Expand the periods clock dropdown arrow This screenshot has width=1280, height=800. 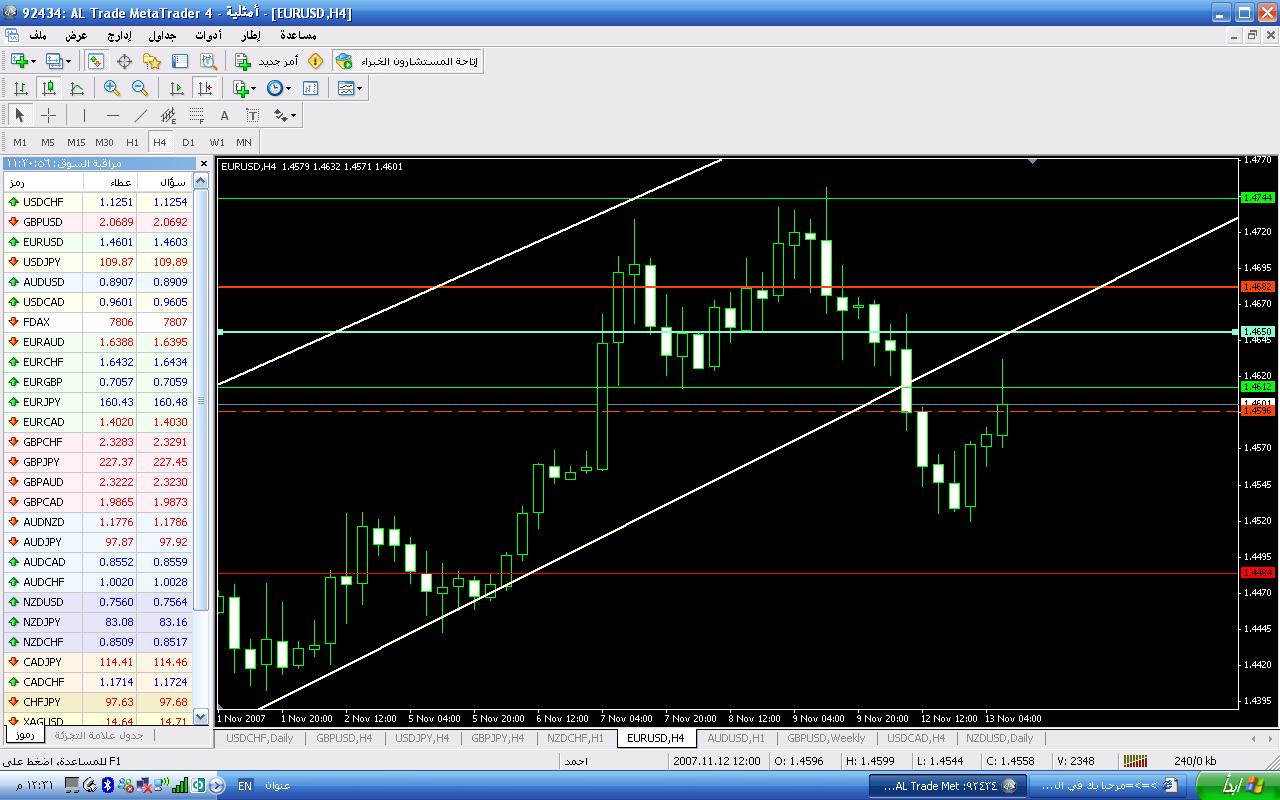pyautogui.click(x=289, y=88)
